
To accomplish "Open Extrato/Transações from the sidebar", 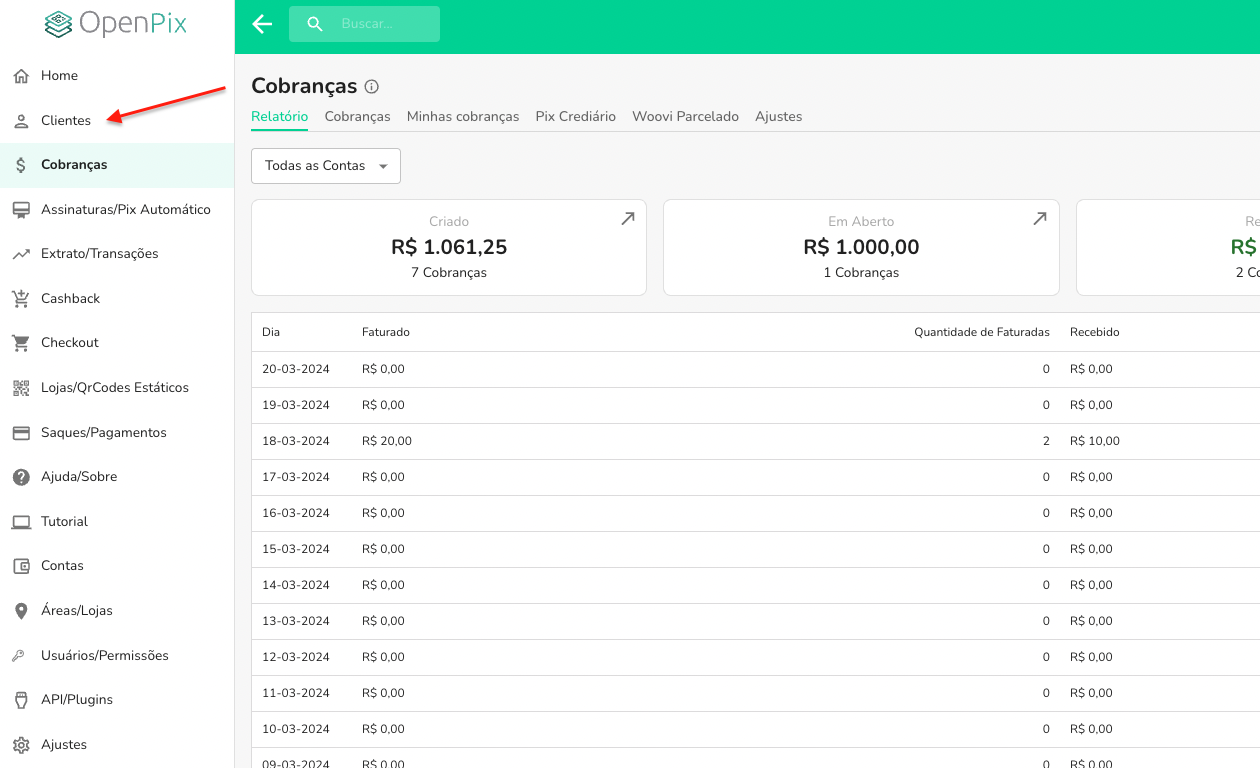I will 99,254.
